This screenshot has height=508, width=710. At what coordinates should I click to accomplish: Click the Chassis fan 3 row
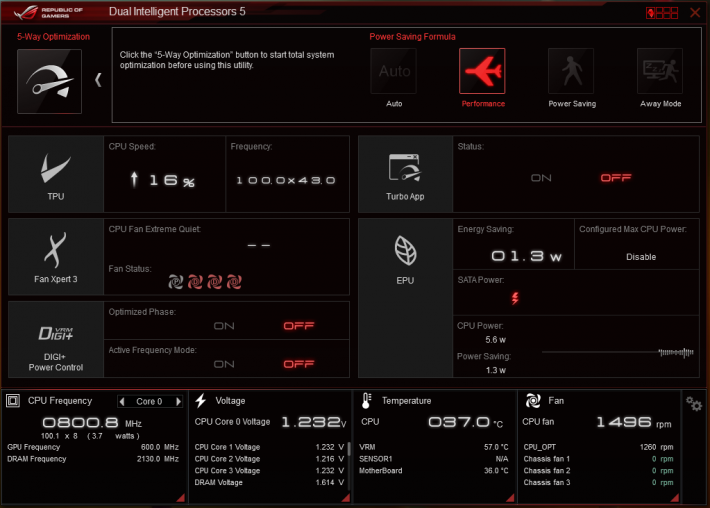(598, 482)
